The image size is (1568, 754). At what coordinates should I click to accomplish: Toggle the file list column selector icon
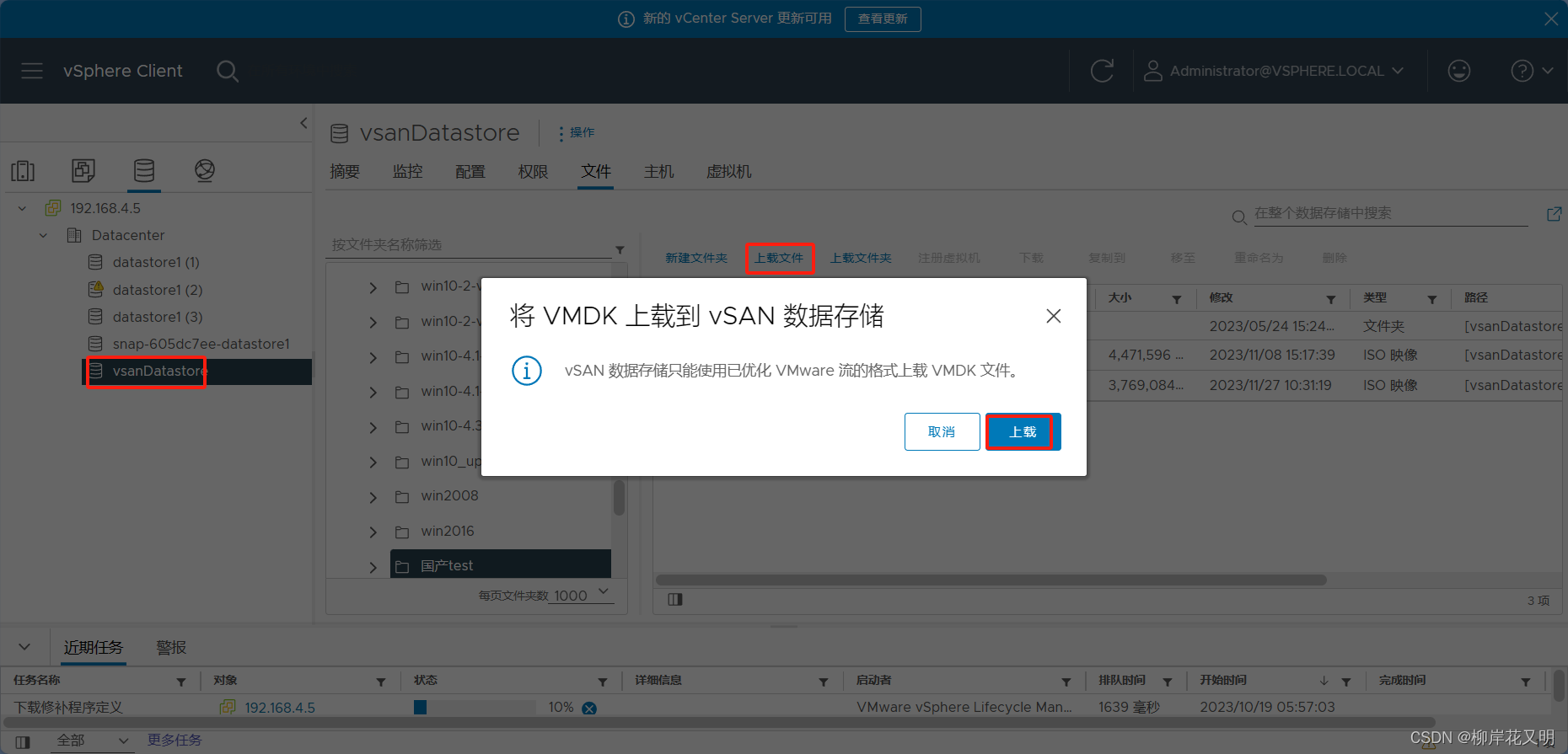click(674, 600)
